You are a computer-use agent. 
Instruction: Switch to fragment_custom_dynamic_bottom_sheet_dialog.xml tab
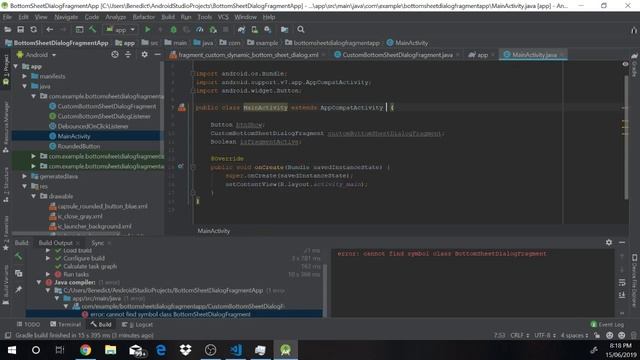click(x=247, y=55)
